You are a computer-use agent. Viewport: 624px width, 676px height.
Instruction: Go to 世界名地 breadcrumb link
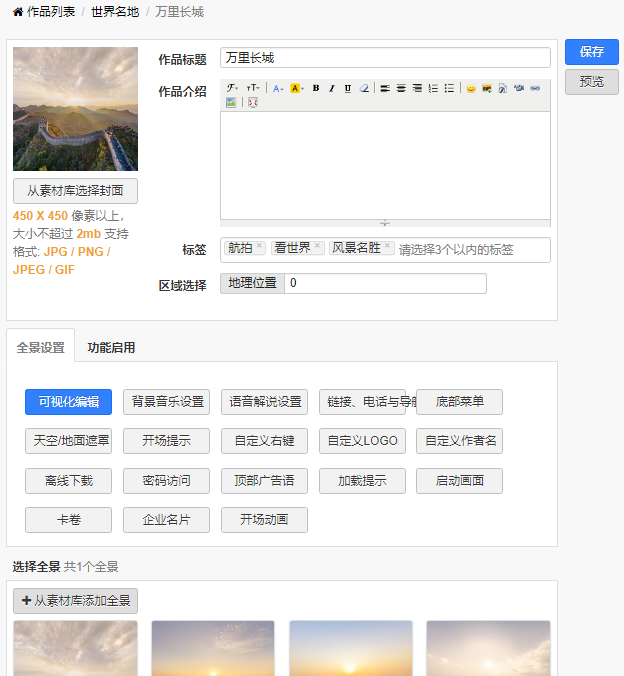coord(115,12)
